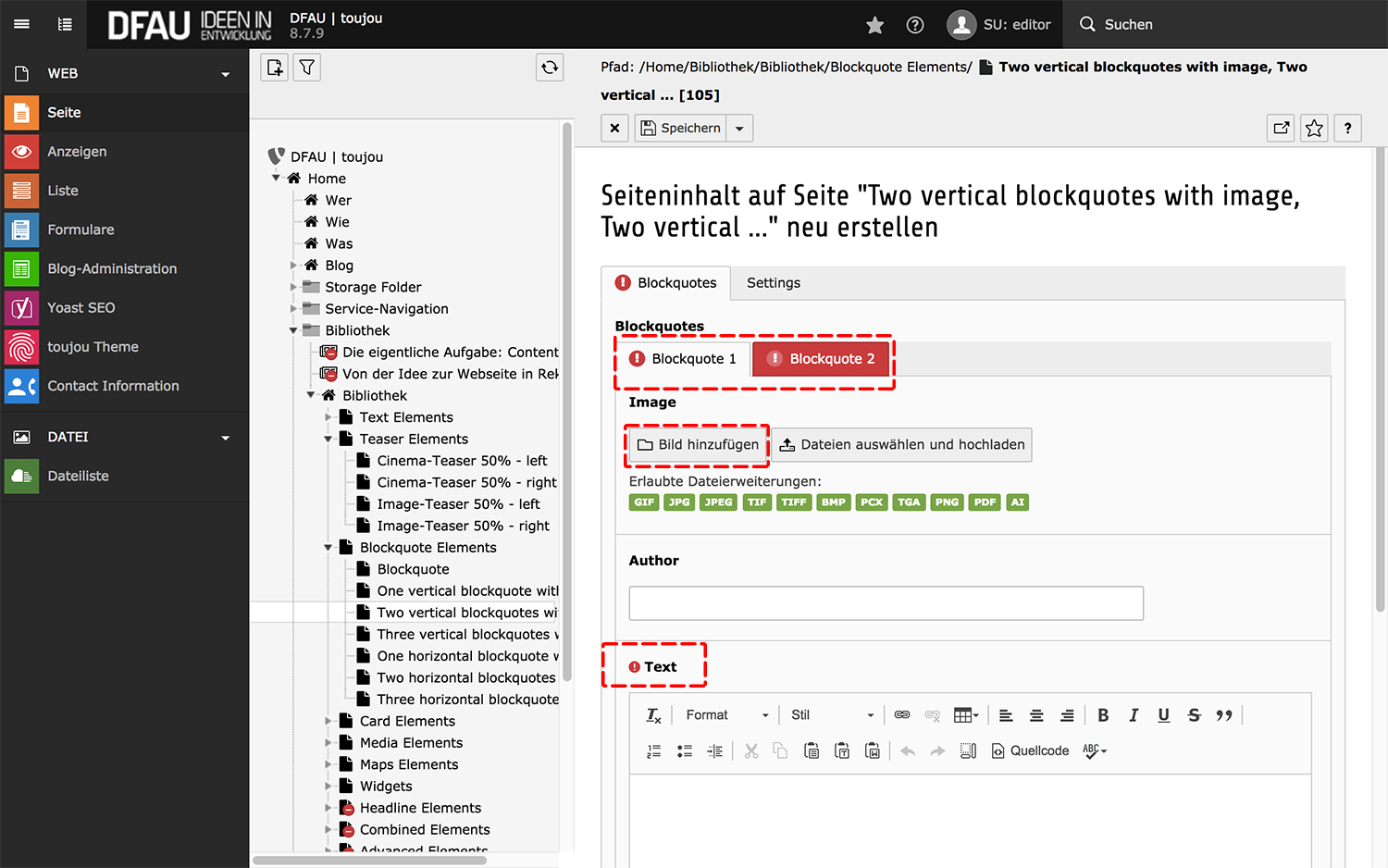Bookmark this page with star button

point(1314,128)
